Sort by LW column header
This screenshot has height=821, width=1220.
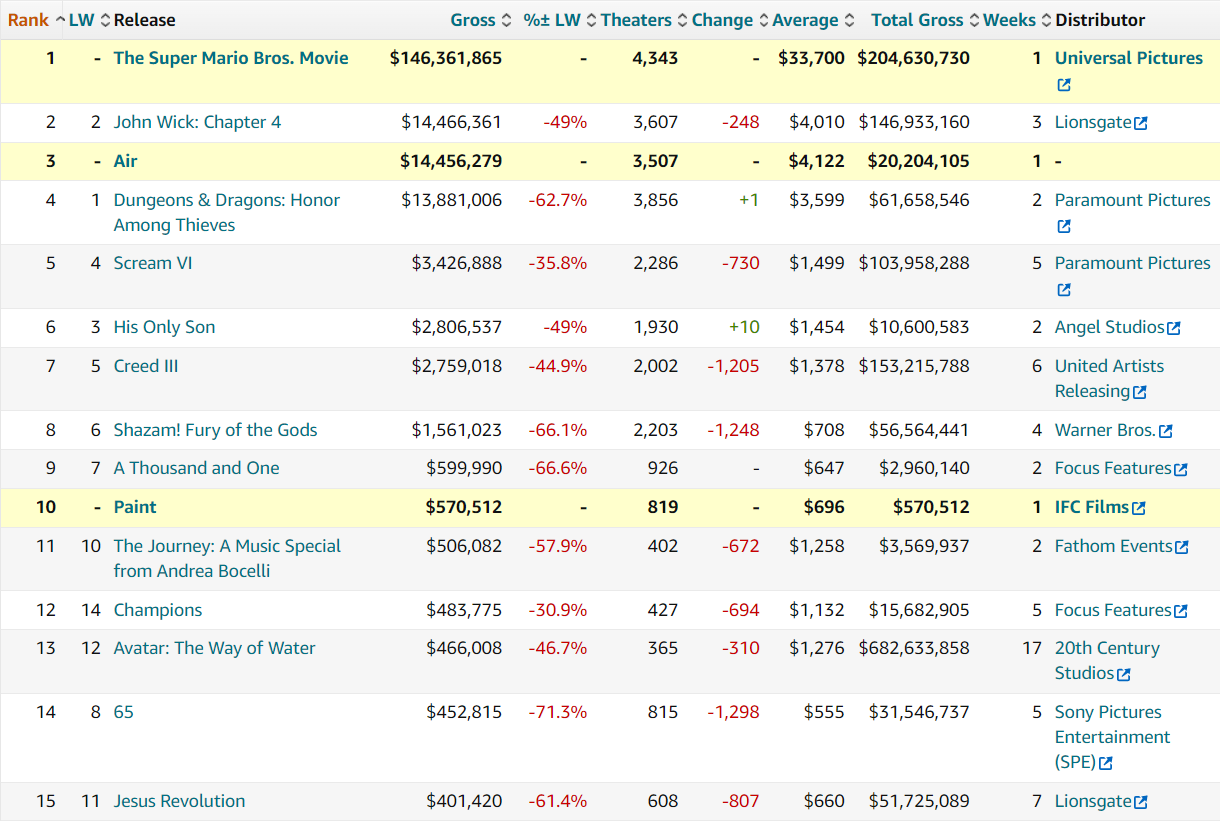[81, 20]
